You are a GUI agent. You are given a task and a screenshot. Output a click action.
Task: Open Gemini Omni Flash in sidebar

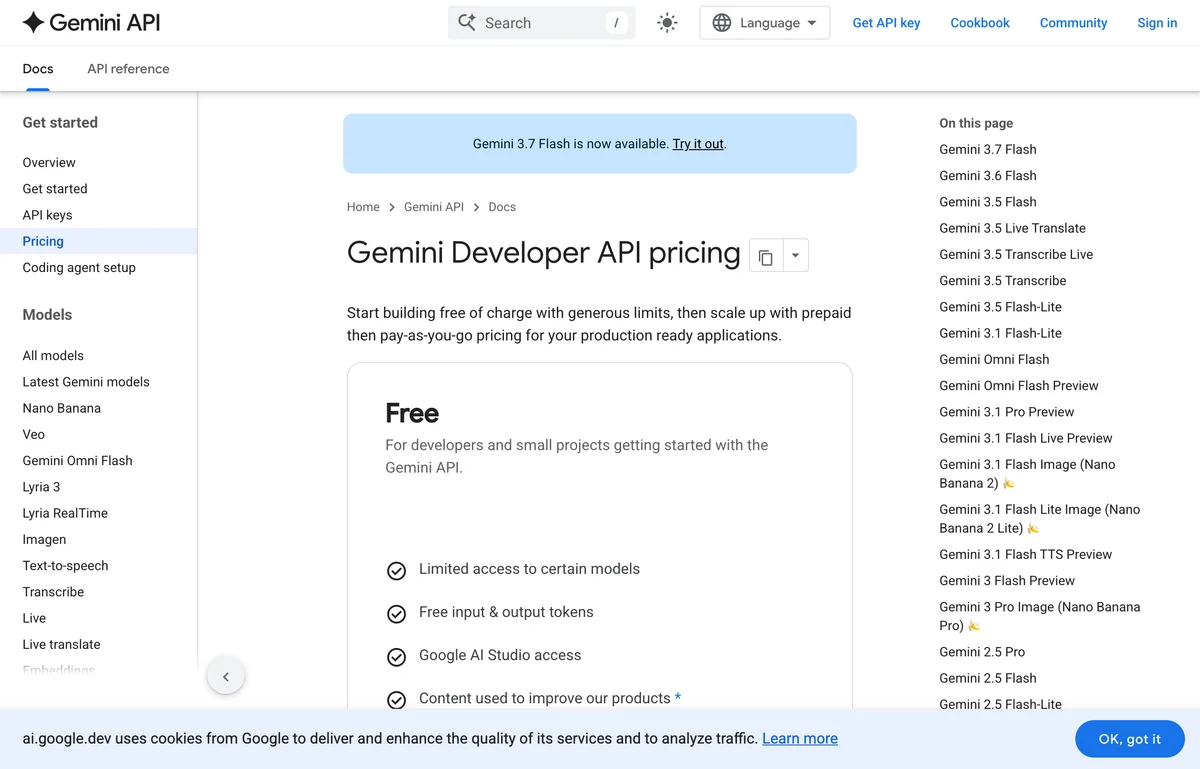click(77, 460)
